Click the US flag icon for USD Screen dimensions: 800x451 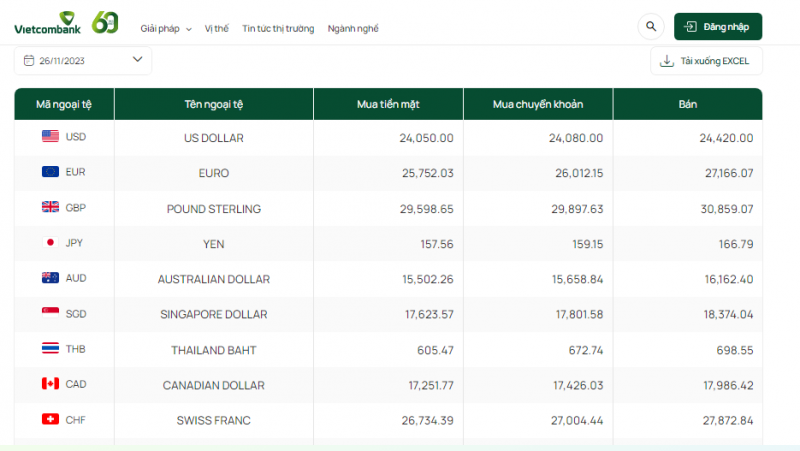pos(50,137)
